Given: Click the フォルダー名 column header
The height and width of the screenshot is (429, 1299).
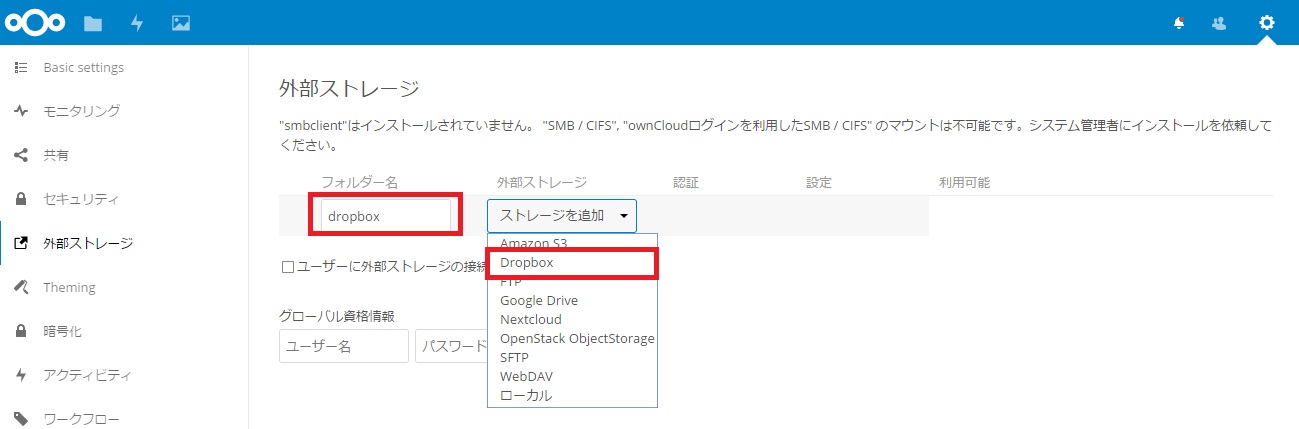Looking at the screenshot, I should 360,182.
